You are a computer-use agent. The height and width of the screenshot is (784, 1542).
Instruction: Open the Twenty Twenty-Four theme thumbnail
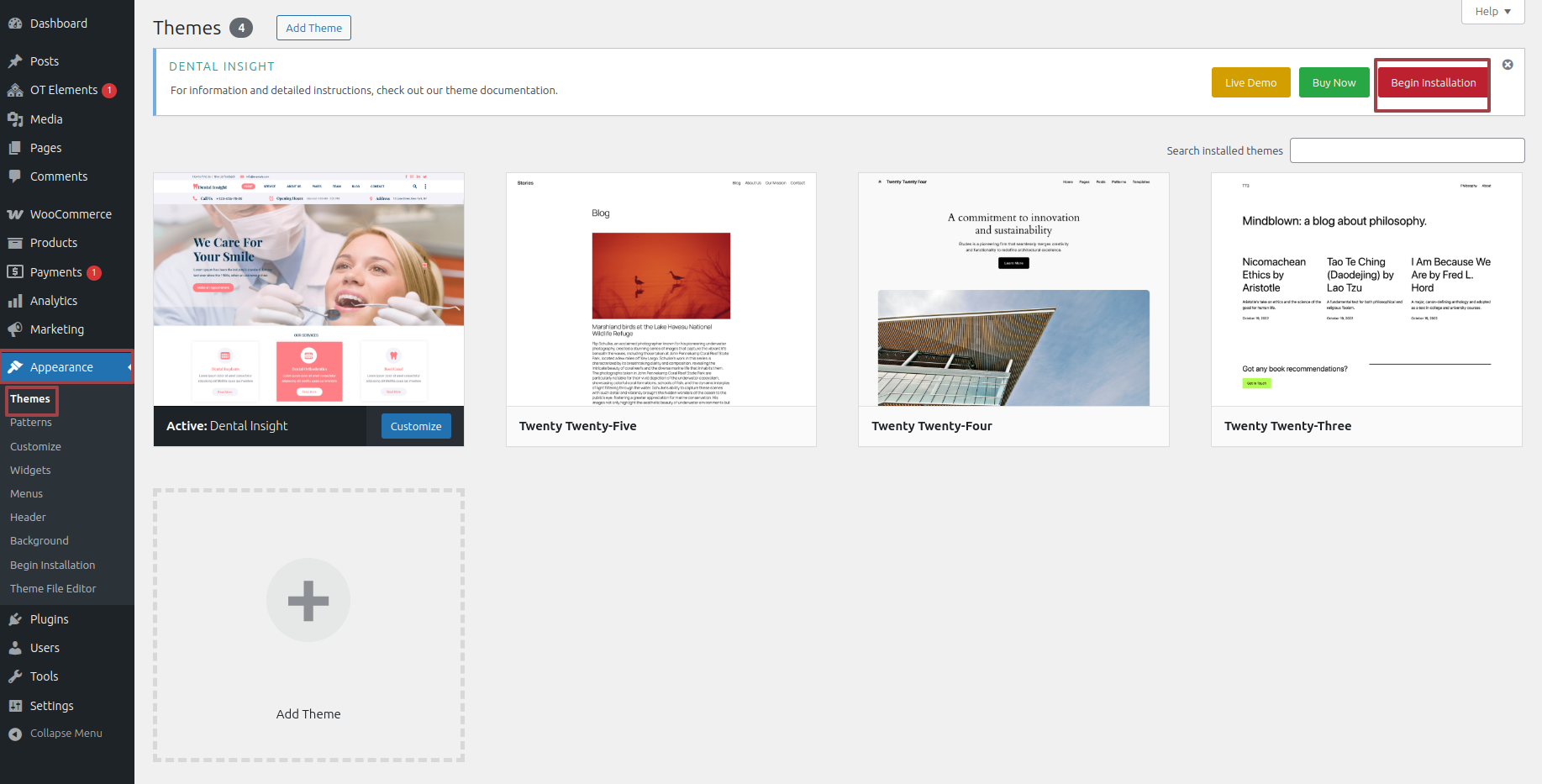click(1013, 289)
